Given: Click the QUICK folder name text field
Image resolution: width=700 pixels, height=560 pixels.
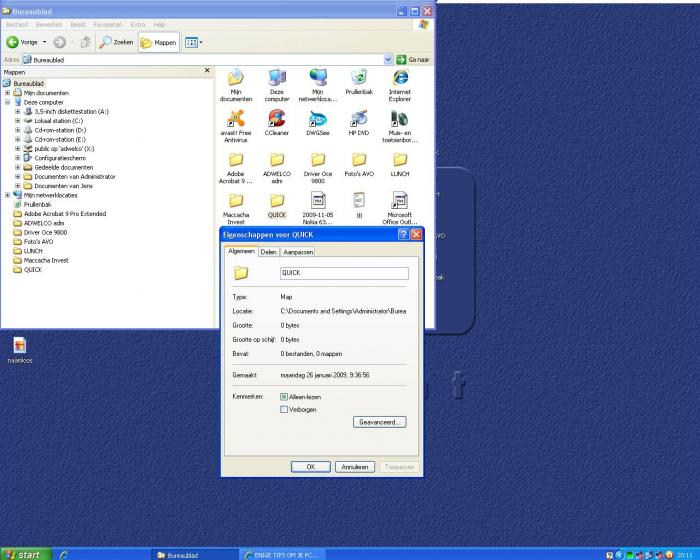Looking at the screenshot, I should click(343, 273).
